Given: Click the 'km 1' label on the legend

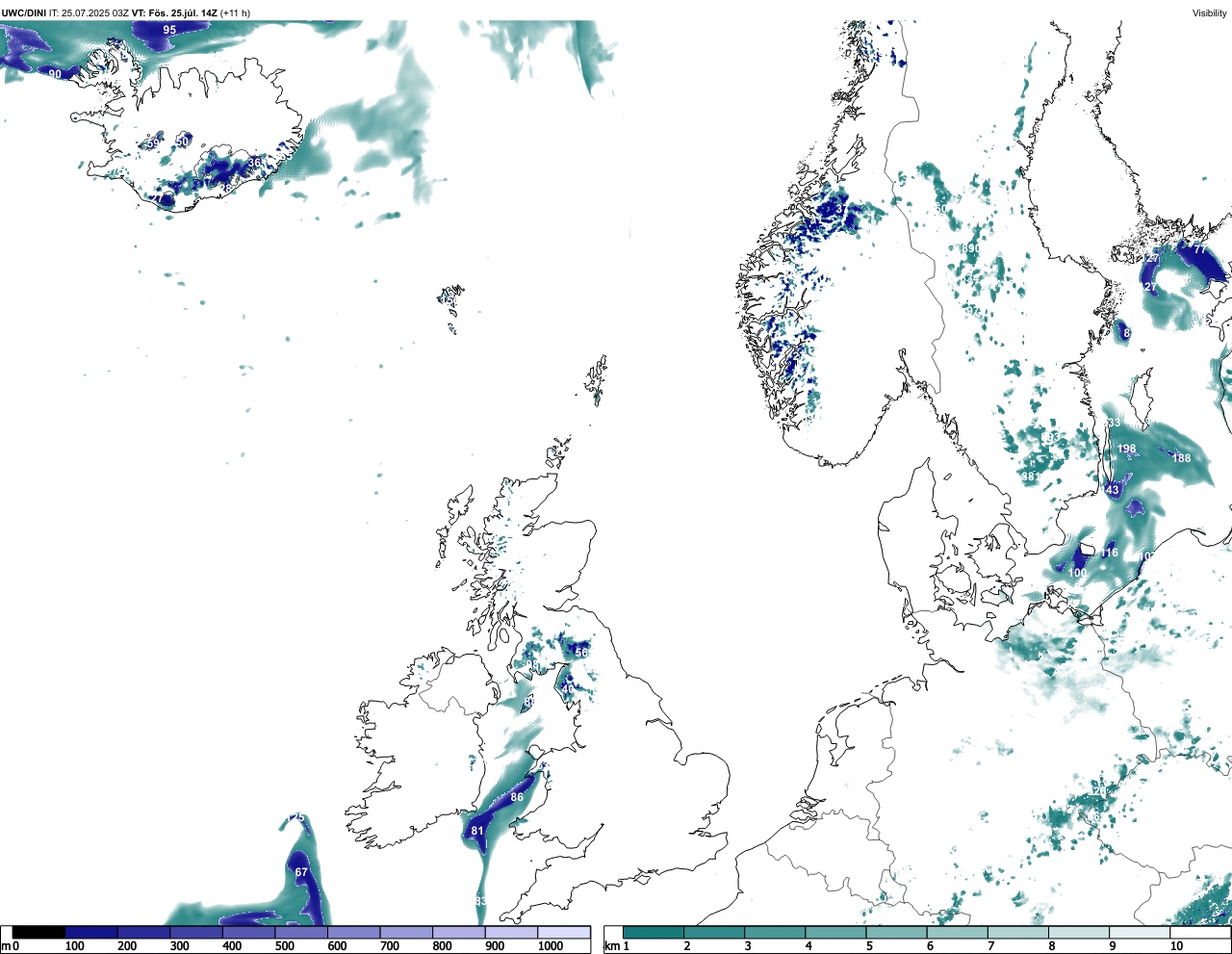Looking at the screenshot, I should pyautogui.click(x=616, y=946).
